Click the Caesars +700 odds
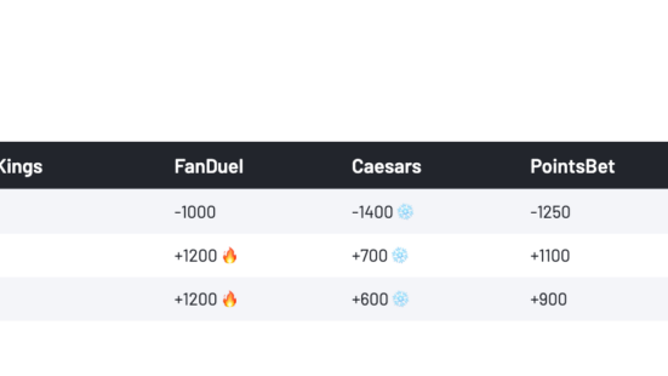The height and width of the screenshot is (376, 668). coord(370,256)
